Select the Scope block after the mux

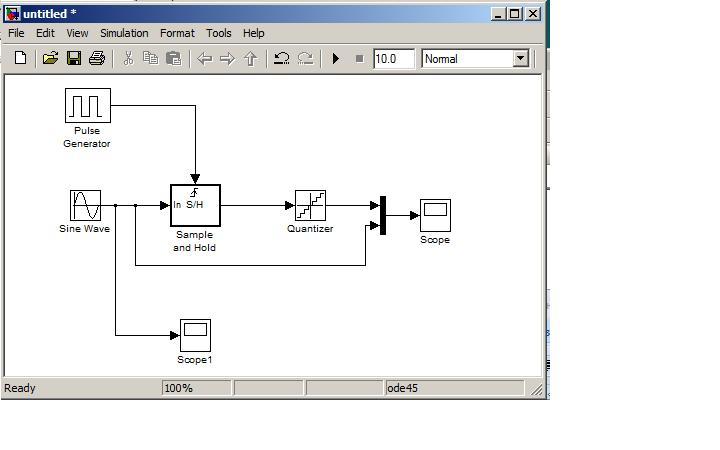pyautogui.click(x=435, y=215)
